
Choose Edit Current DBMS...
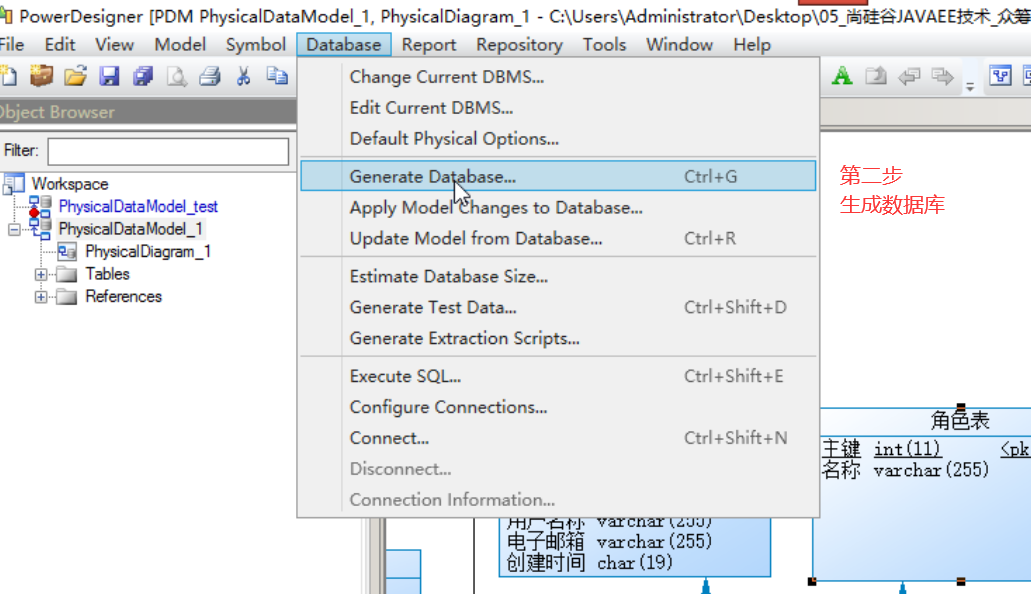(558, 108)
